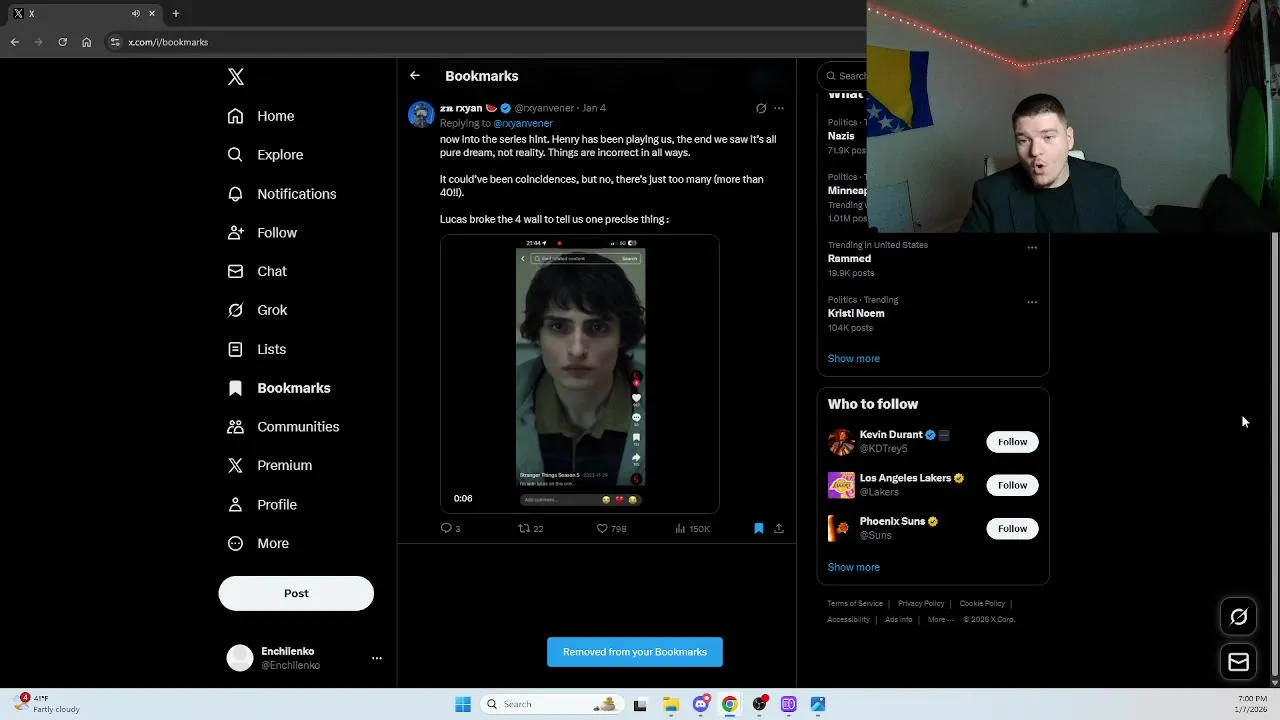Image resolution: width=1280 pixels, height=720 pixels.
Task: Open Grok icon in sidebar
Action: (235, 310)
